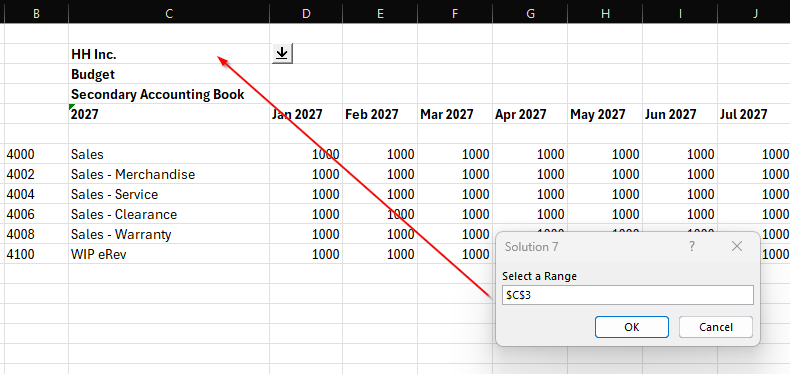Select the WIP eRev row label

(169, 254)
